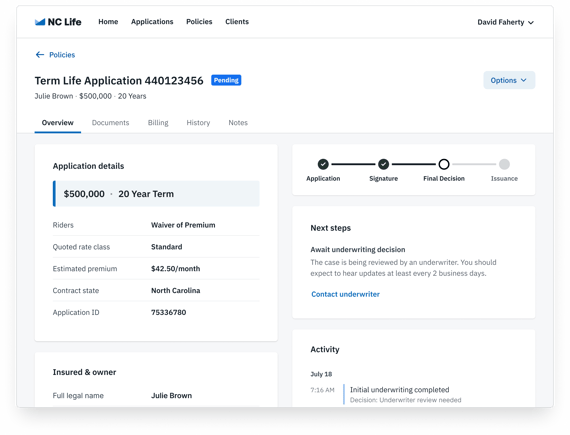Open Policies in the top navigation

[x=199, y=22]
